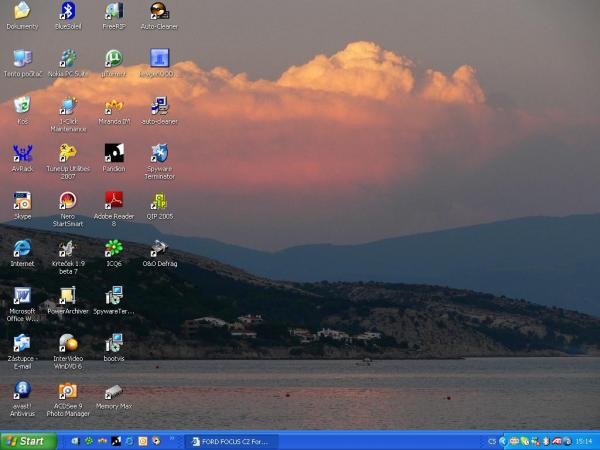600x450 pixels.
Task: Open the O&O Defrag shortcut
Action: coord(159,248)
